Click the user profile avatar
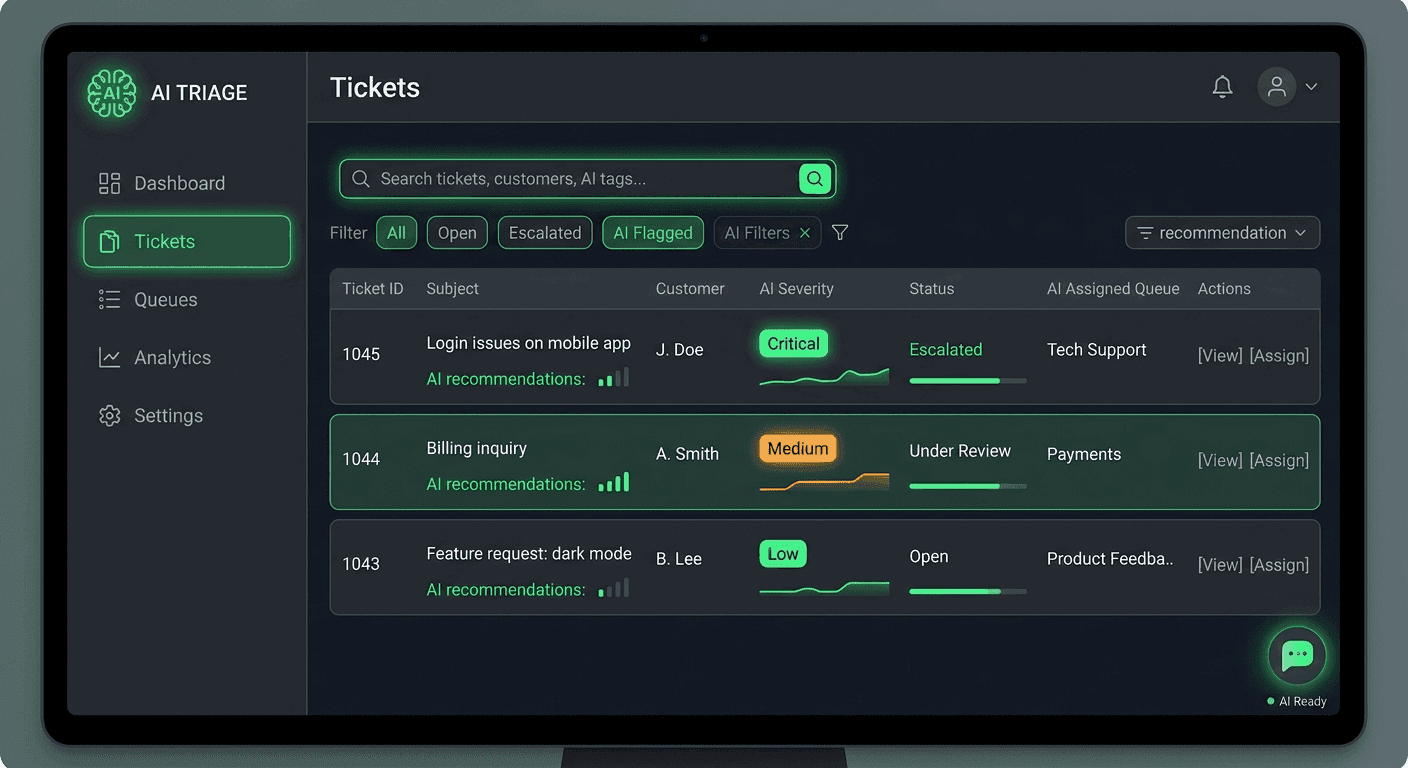 point(1277,87)
